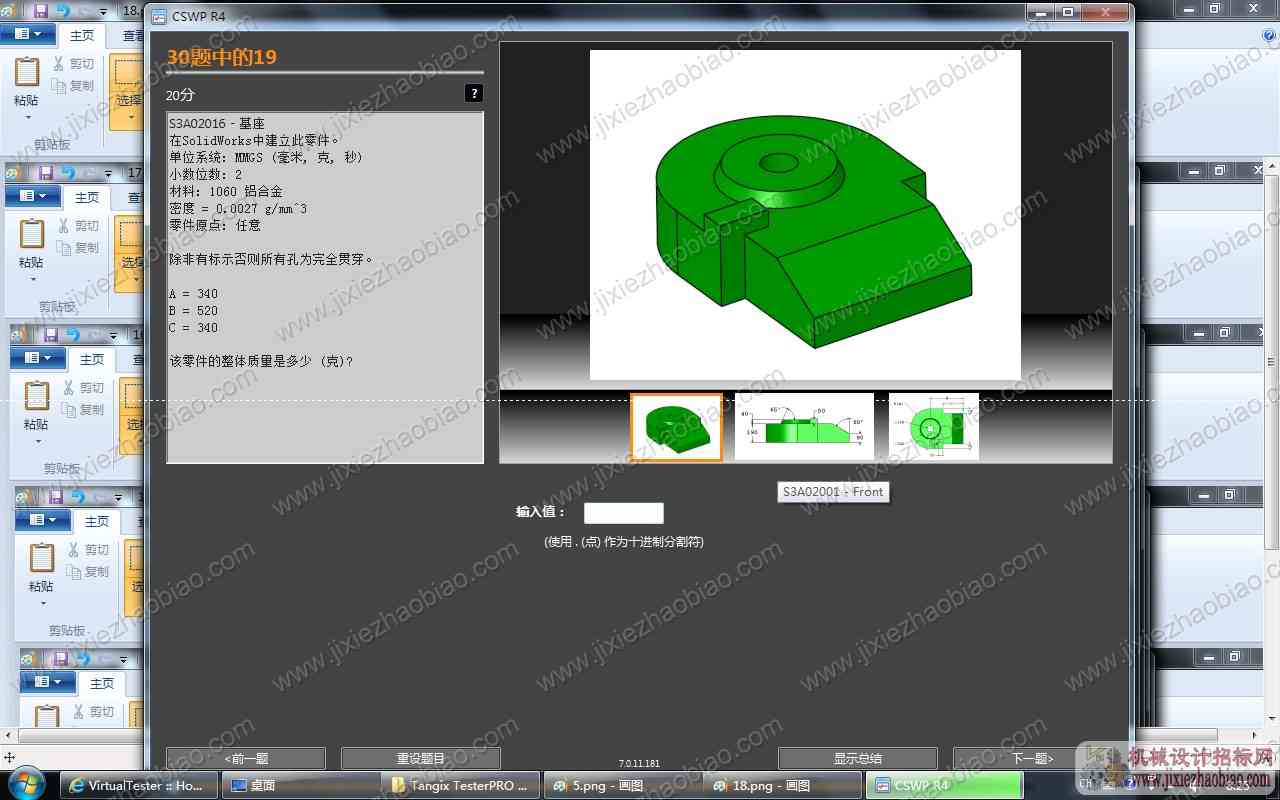Open blue Paint menu button in window 17
Viewport: 1280px width, 800px height.
click(32, 196)
